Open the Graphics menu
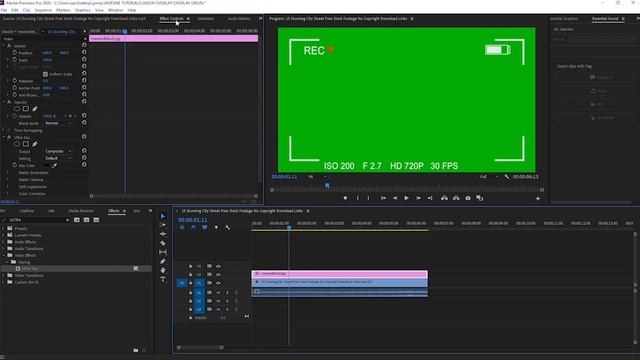 point(82,10)
